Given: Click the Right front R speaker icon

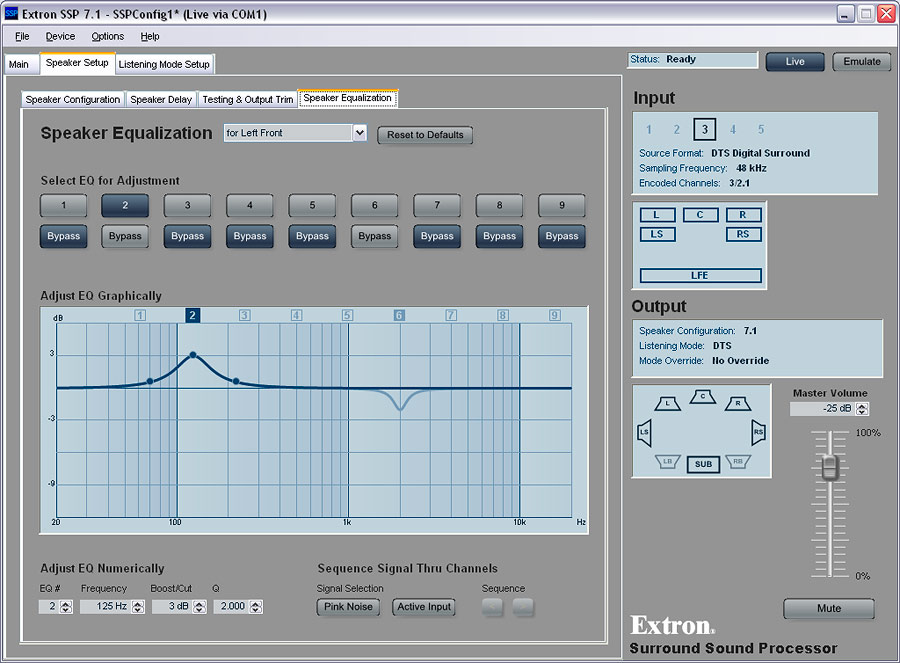Looking at the screenshot, I should click(x=738, y=404).
